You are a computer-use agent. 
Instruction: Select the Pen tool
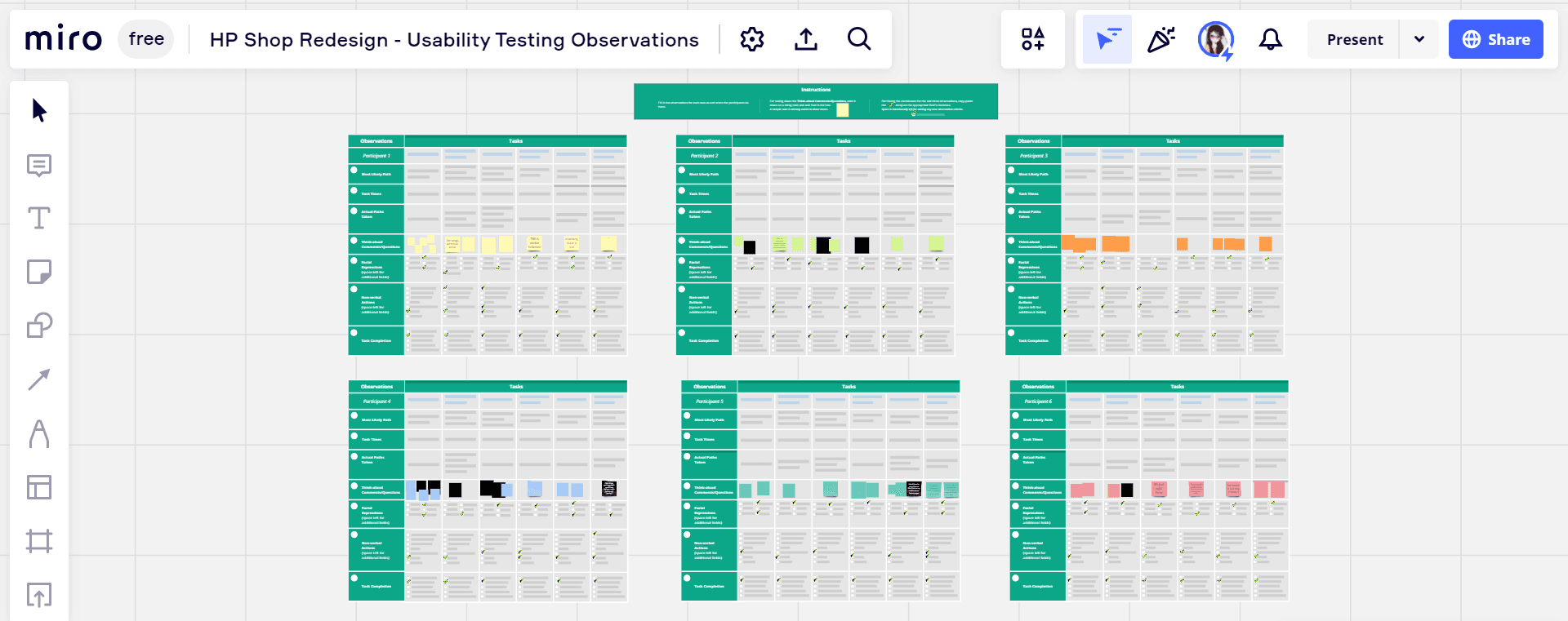coord(39,433)
